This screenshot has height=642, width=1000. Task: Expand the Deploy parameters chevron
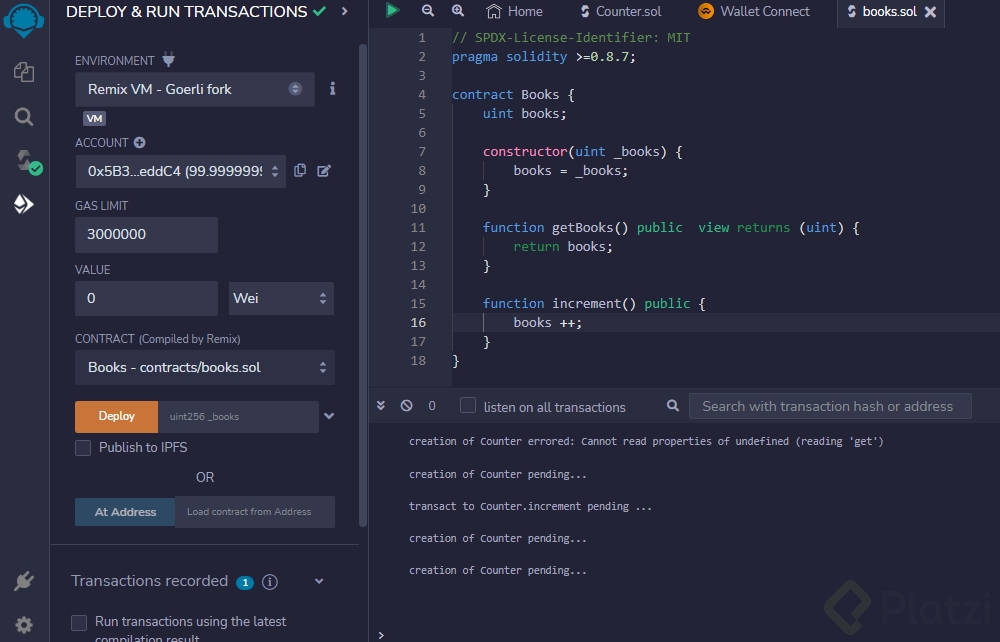[x=329, y=416]
